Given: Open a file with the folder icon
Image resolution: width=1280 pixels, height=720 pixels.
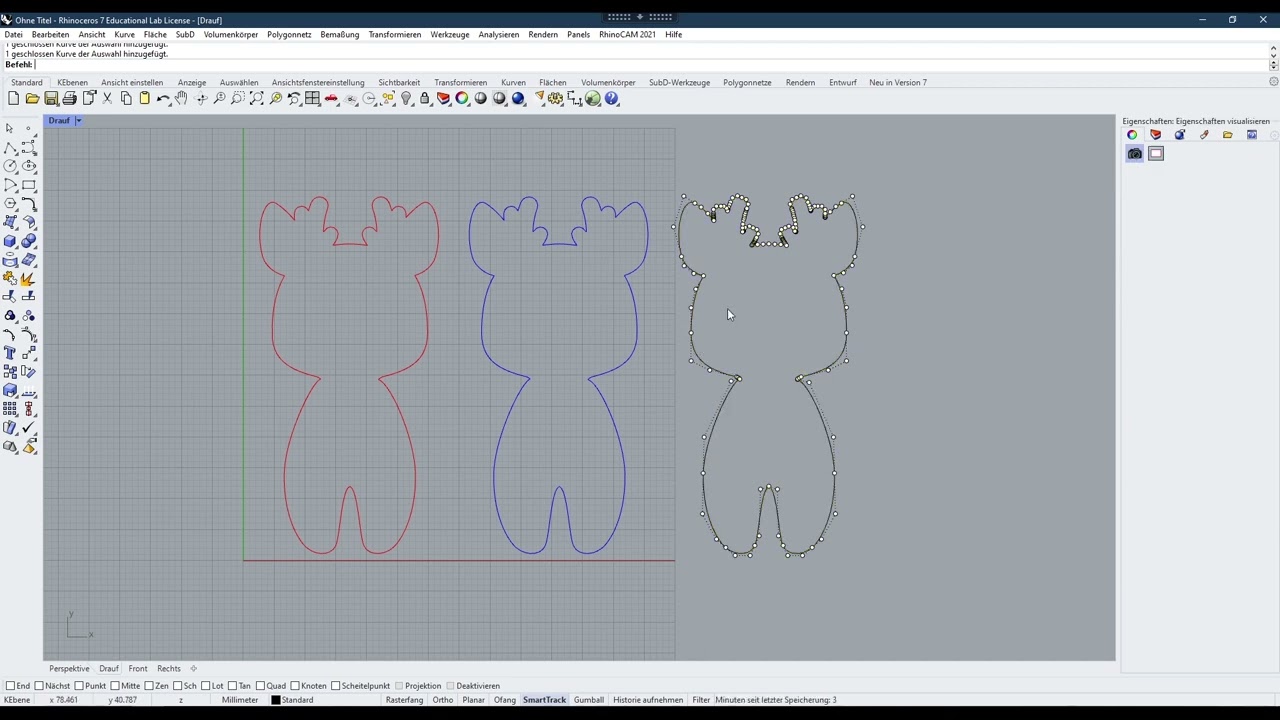Looking at the screenshot, I should coord(32,99).
